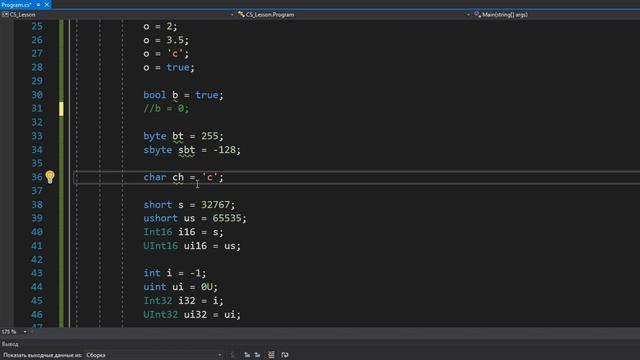This screenshot has height=360, width=640.
Task: Click the line 'sbyte sbt = -128;'
Action: coord(192,150)
